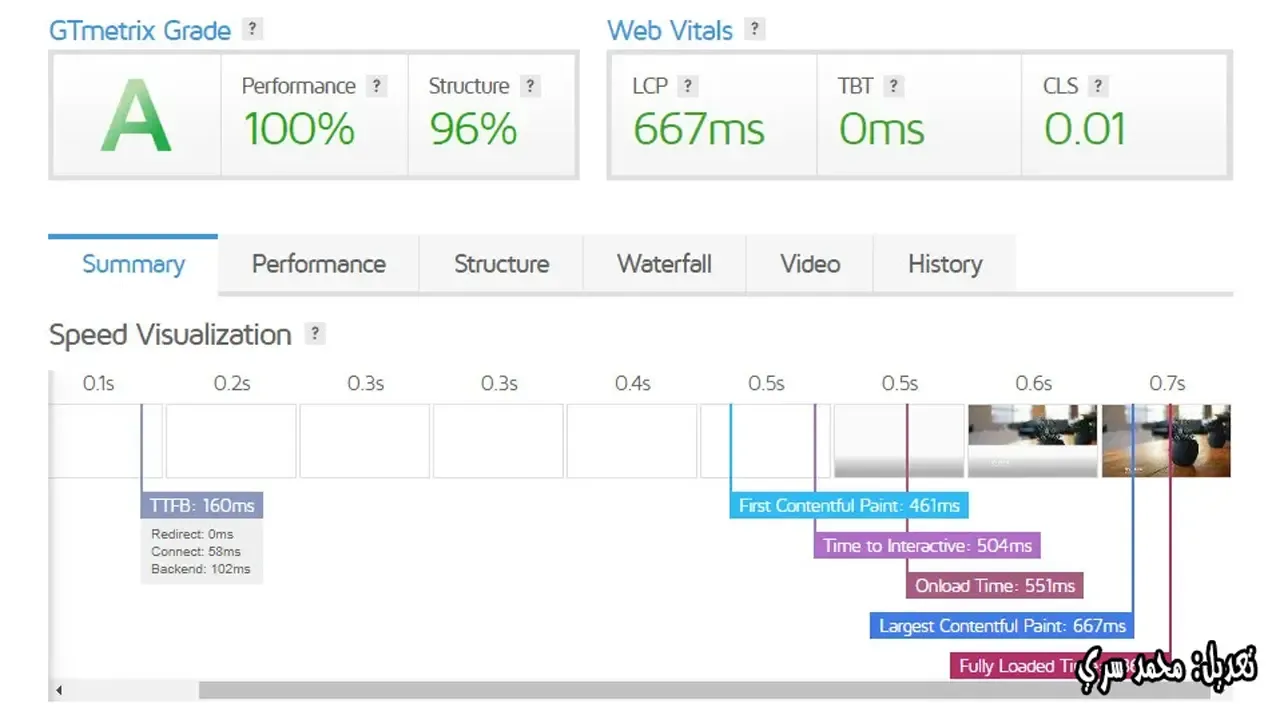Click the help icon next to Web Vitals

coord(756,29)
